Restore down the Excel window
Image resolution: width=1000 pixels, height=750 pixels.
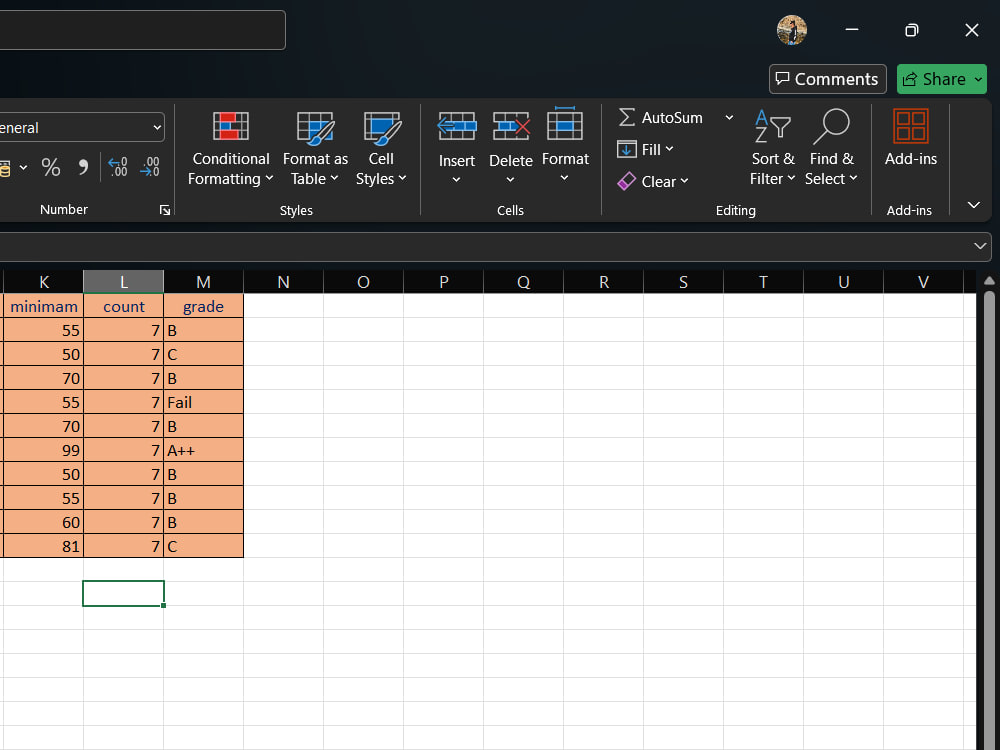click(x=911, y=30)
